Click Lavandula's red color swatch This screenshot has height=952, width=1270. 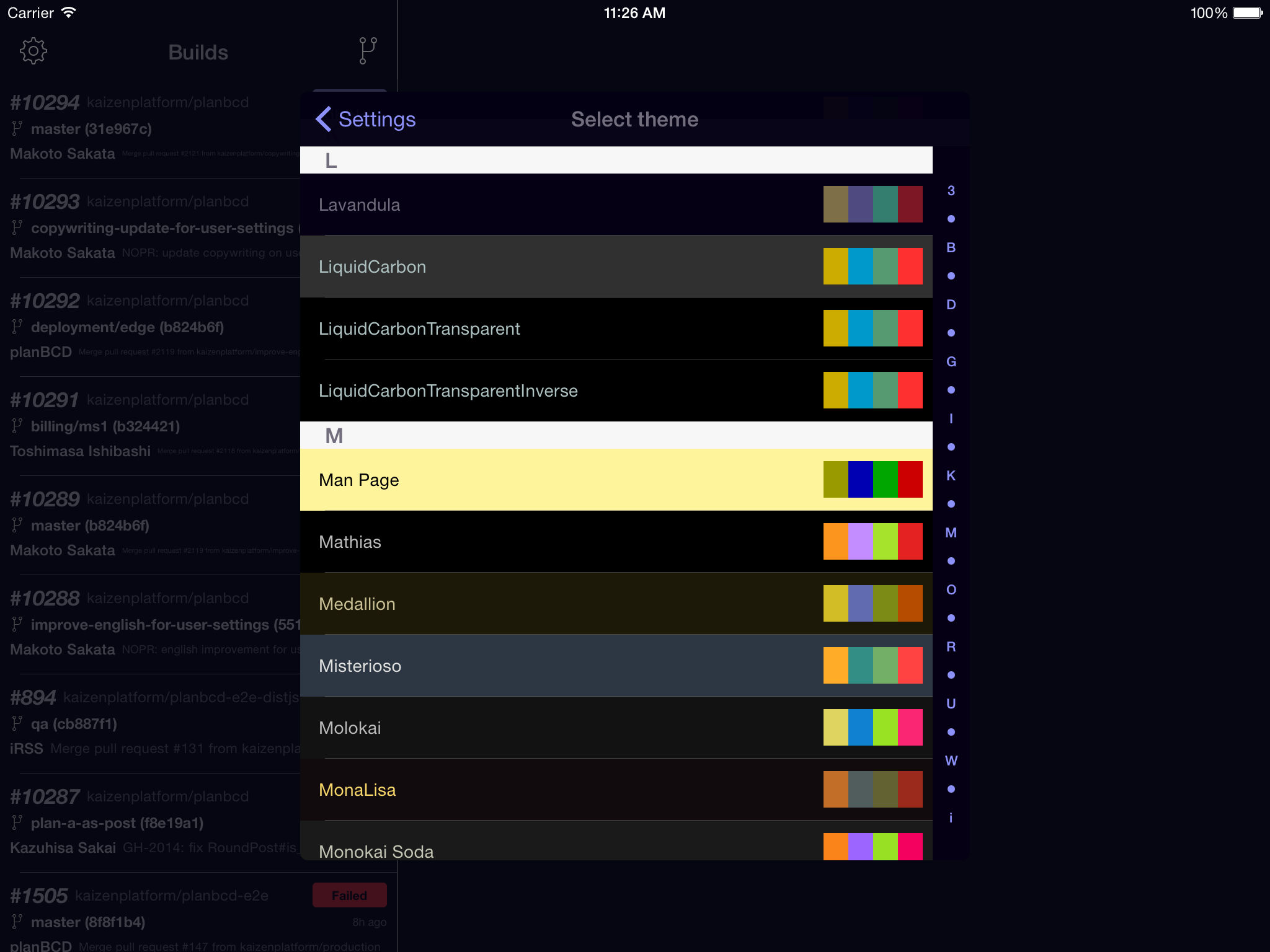910,204
